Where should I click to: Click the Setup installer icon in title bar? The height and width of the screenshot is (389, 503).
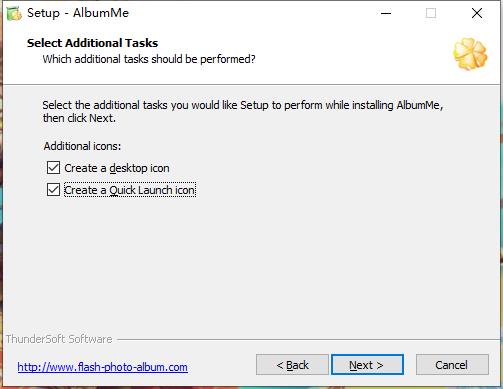click(x=14, y=13)
